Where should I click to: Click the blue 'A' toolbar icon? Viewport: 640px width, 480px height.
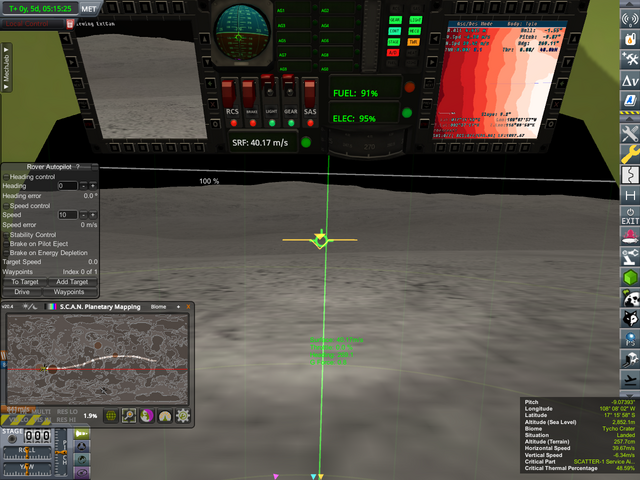630,100
